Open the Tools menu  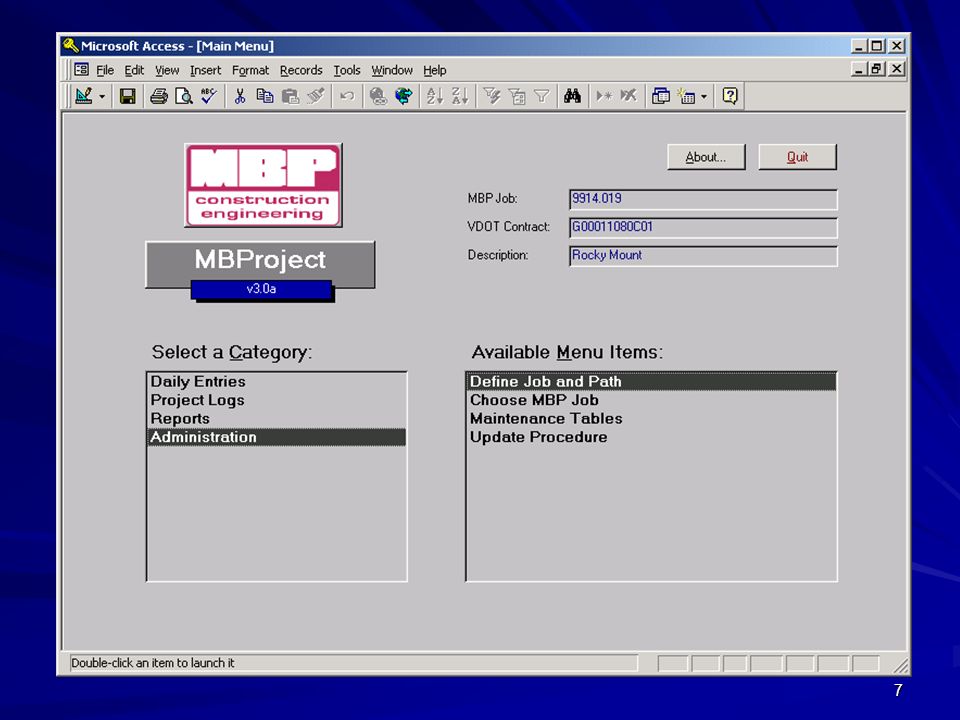pos(347,70)
